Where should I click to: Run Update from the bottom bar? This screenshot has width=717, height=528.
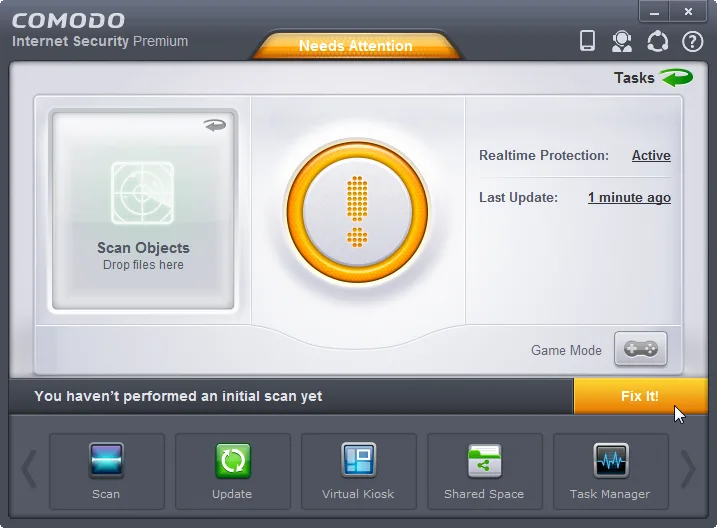[x=232, y=471]
